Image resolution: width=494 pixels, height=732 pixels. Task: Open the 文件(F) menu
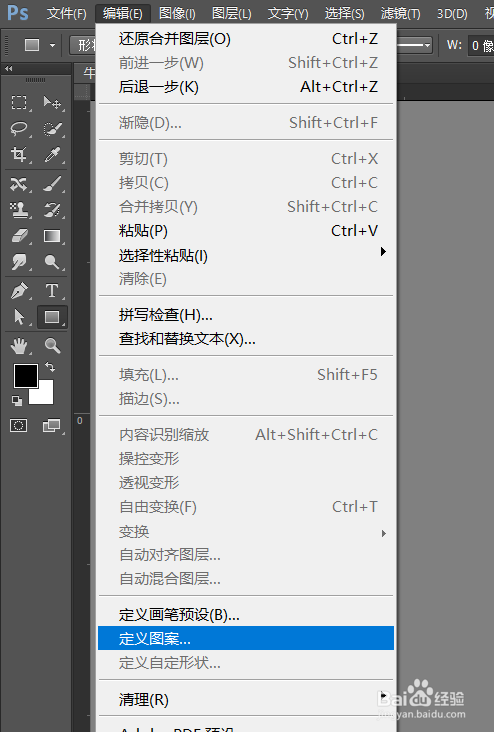coord(66,14)
